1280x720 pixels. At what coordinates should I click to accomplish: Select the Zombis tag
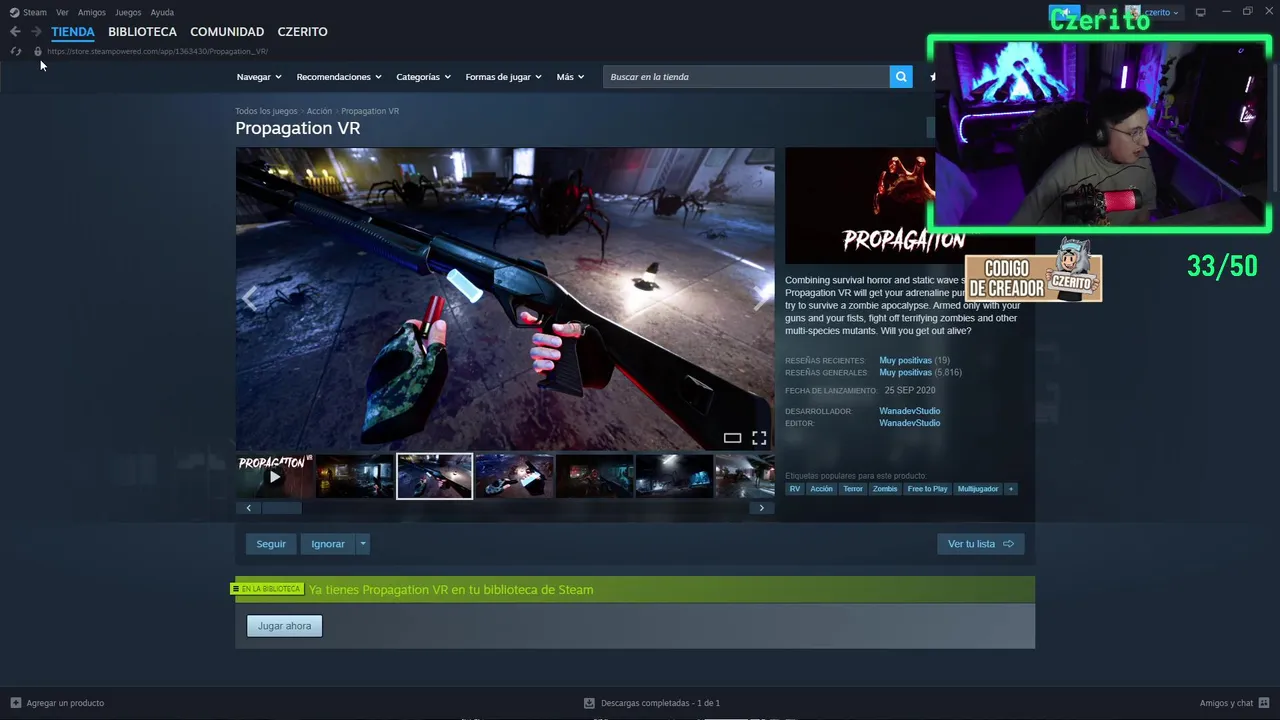[885, 489]
